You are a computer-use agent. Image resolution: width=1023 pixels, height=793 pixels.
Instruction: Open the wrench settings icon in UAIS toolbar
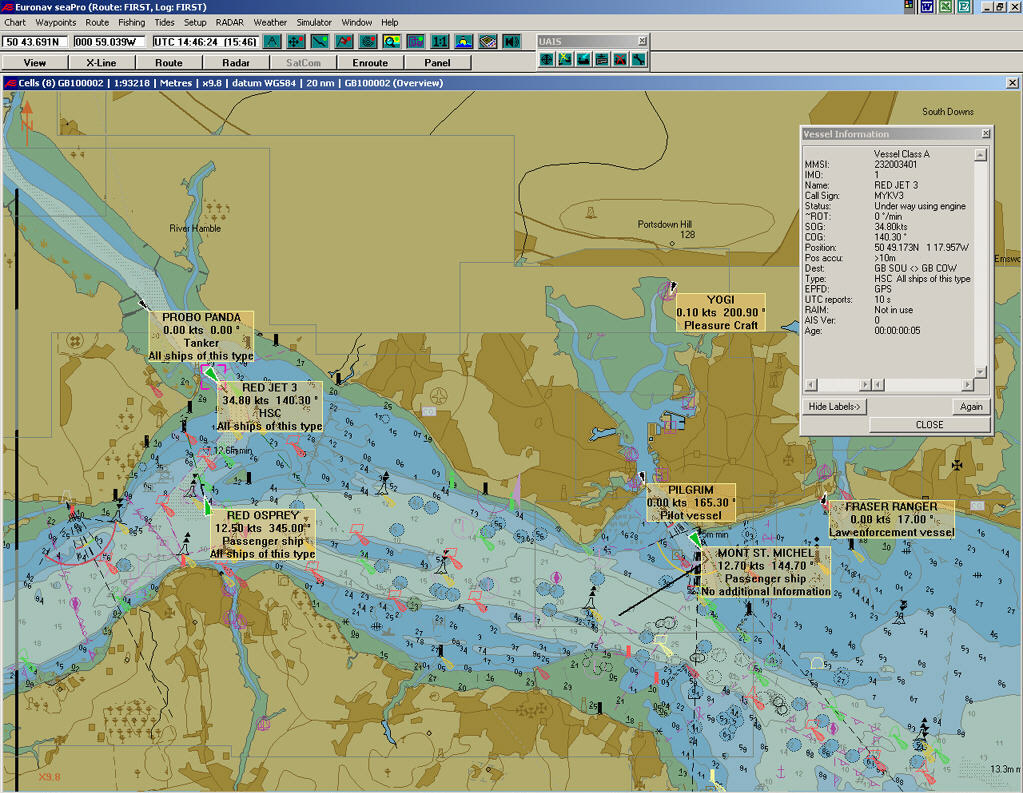pos(638,59)
